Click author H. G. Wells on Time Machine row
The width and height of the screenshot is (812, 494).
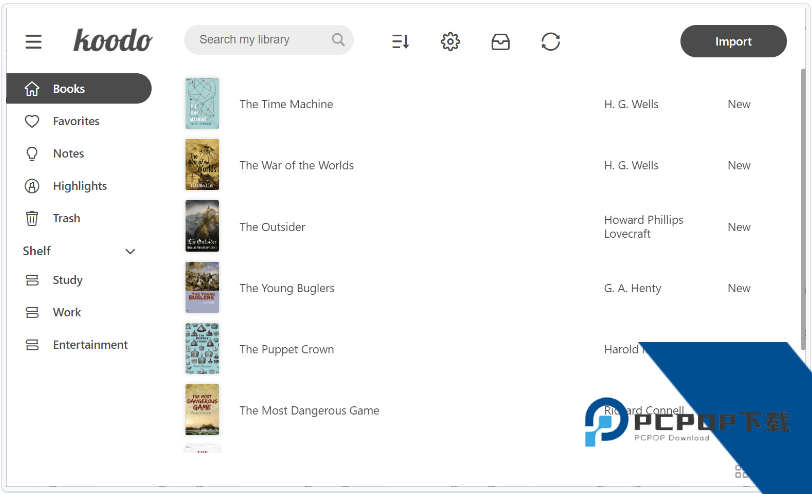[631, 104]
